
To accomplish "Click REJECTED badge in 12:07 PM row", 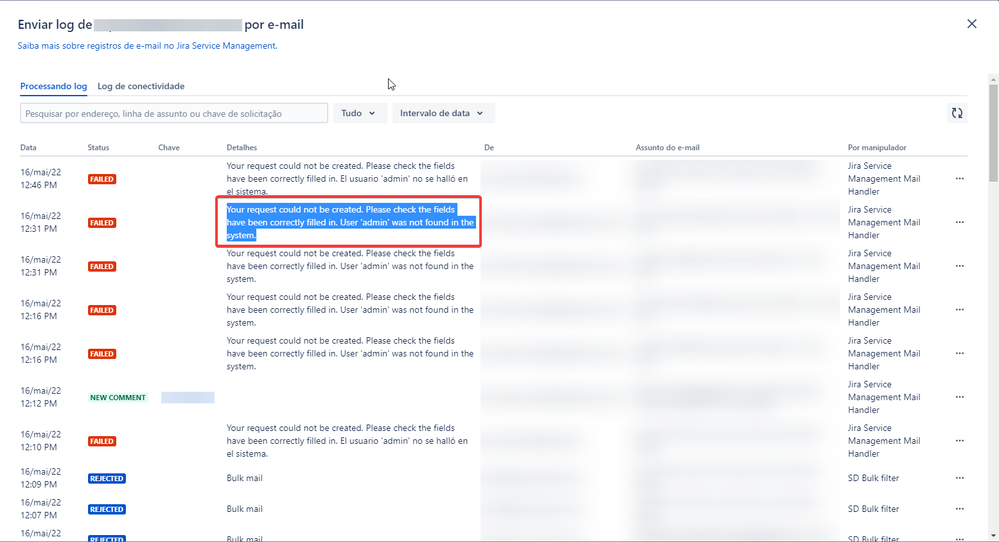I will click(106, 510).
